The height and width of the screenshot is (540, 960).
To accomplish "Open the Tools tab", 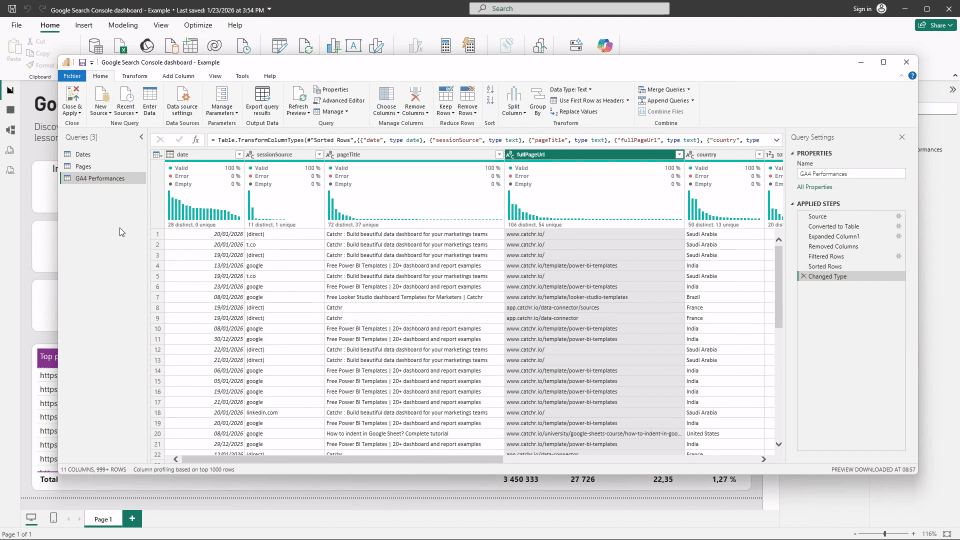I will pyautogui.click(x=242, y=76).
